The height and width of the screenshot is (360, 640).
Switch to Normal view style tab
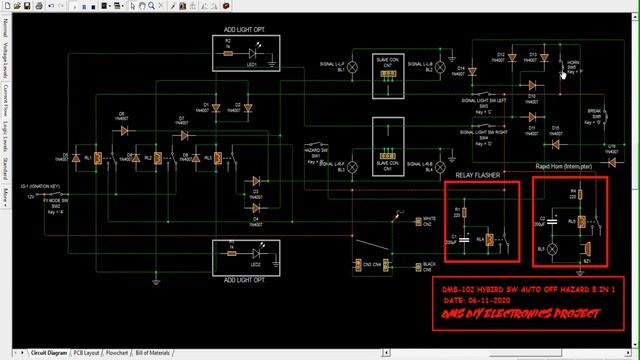click(5, 27)
